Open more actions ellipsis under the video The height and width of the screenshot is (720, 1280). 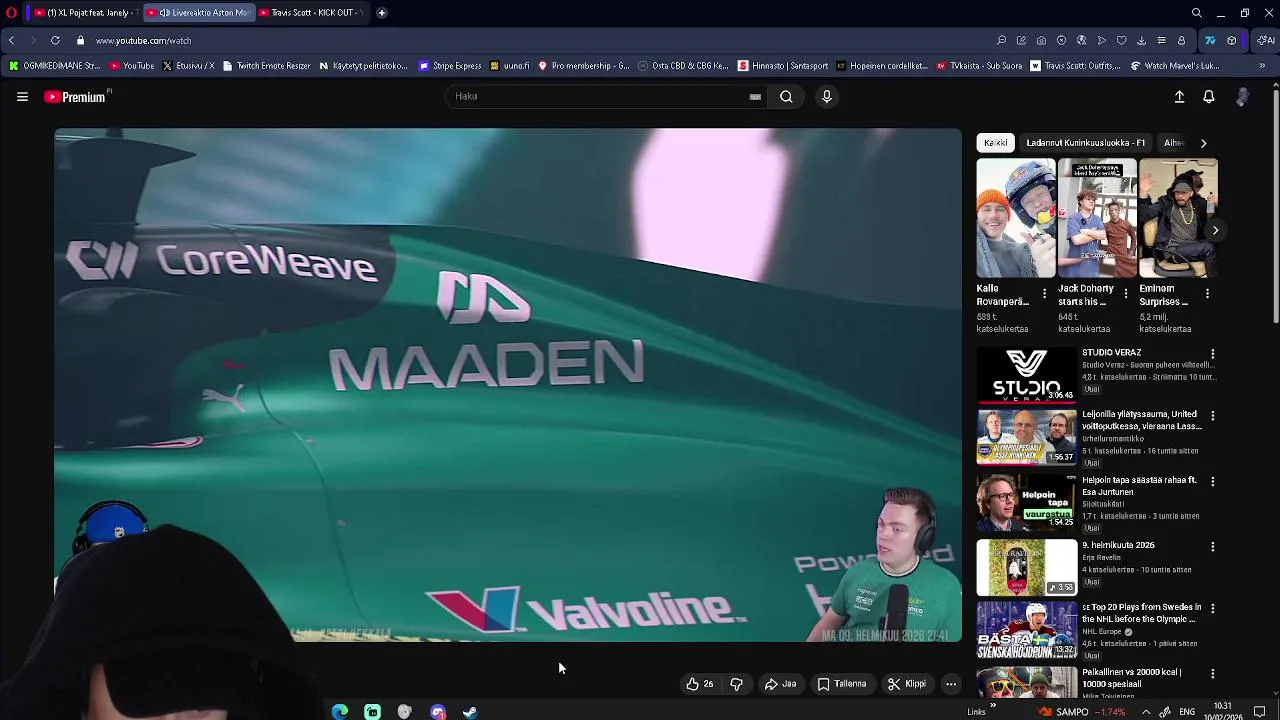(x=951, y=684)
